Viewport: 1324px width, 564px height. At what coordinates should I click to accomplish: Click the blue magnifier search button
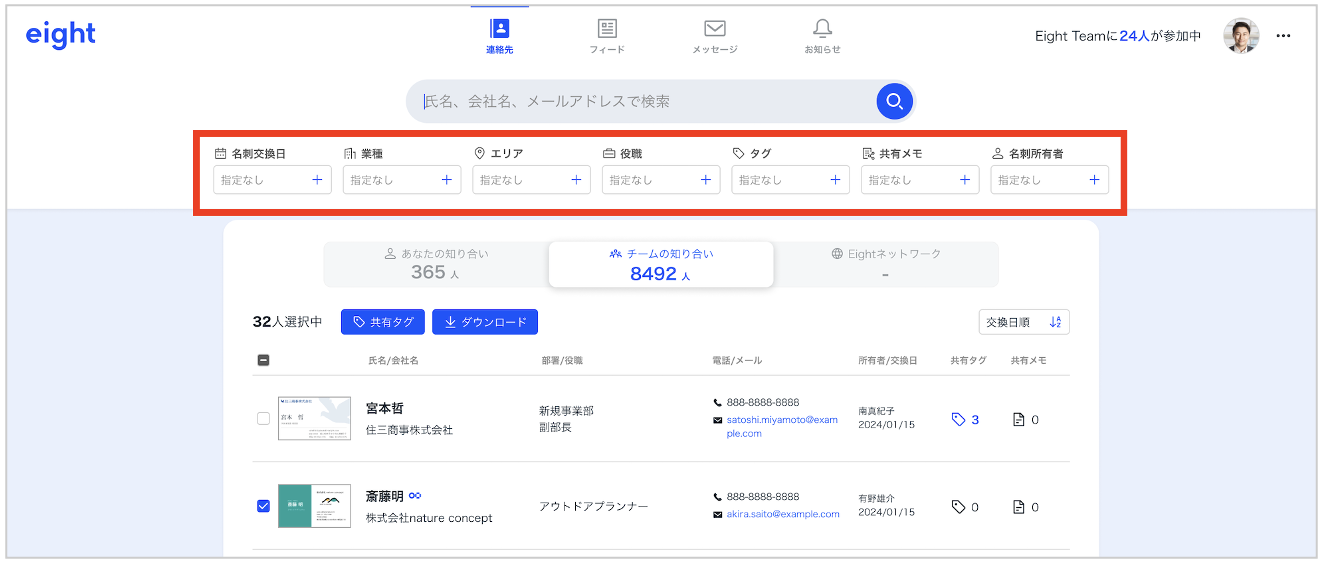[x=894, y=101]
